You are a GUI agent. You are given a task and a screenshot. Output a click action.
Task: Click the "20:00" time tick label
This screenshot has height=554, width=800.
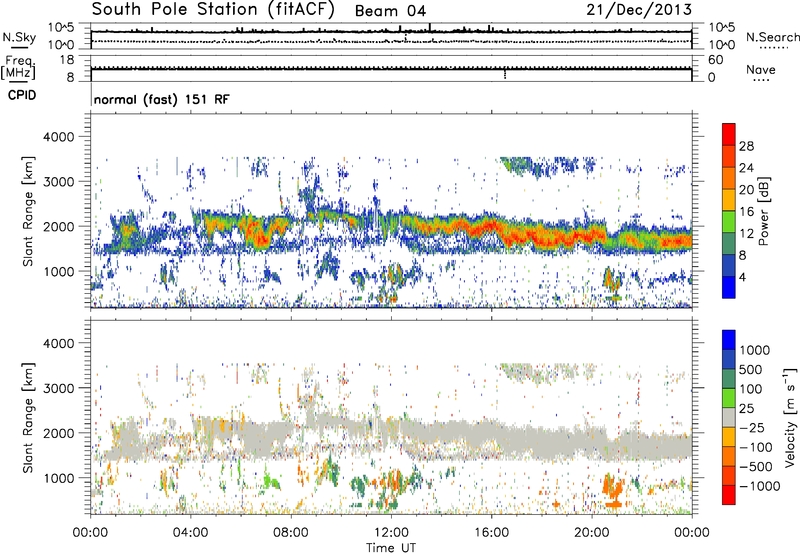pyautogui.click(x=592, y=533)
